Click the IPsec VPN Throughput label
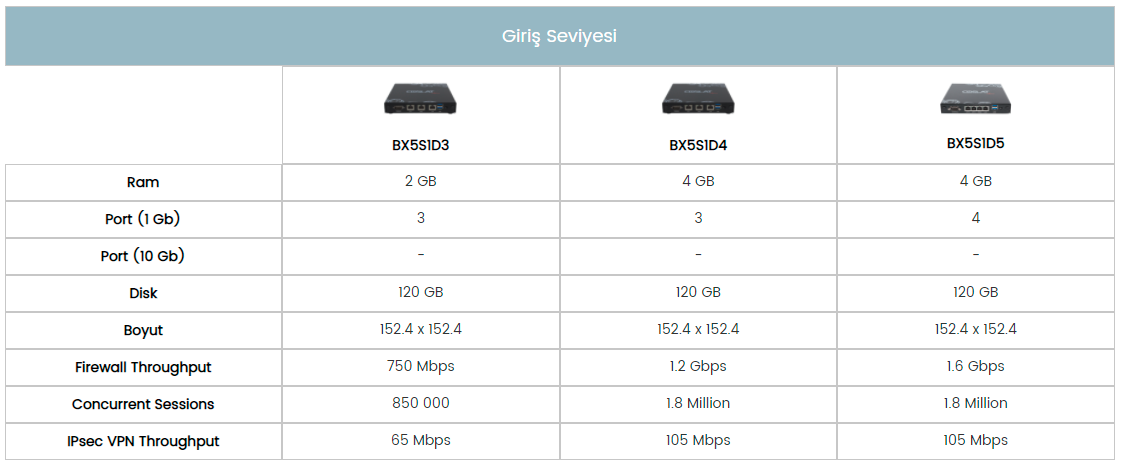This screenshot has width=1125, height=469. tap(143, 441)
